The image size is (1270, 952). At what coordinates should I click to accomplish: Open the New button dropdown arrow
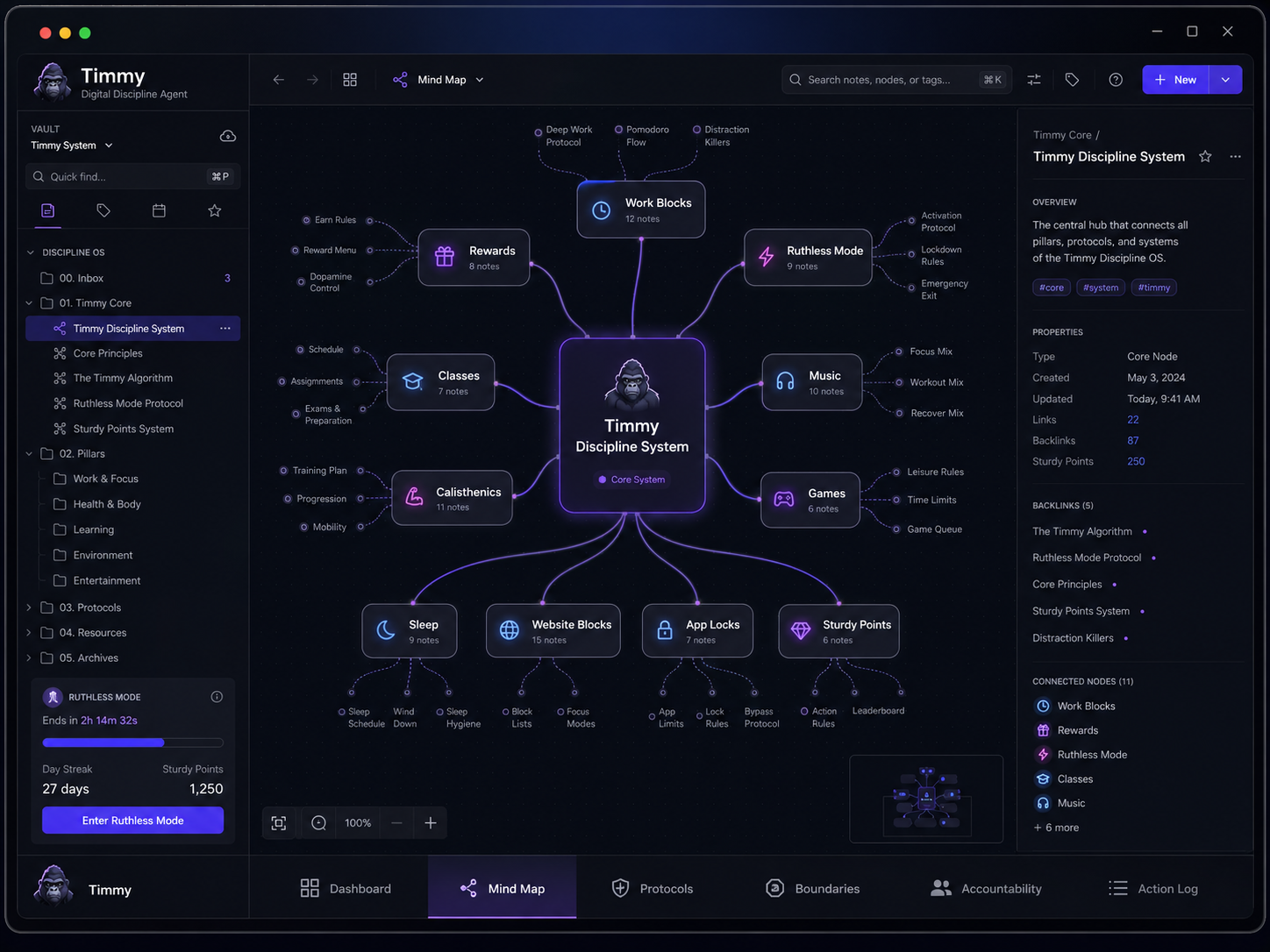pos(1225,80)
